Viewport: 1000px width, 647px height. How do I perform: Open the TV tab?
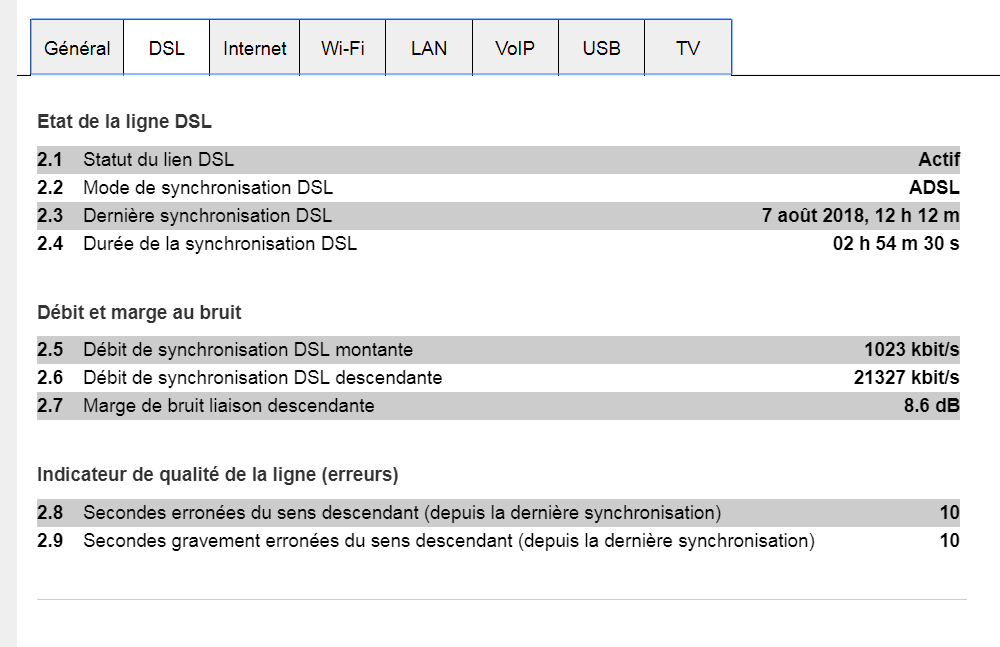coord(688,48)
